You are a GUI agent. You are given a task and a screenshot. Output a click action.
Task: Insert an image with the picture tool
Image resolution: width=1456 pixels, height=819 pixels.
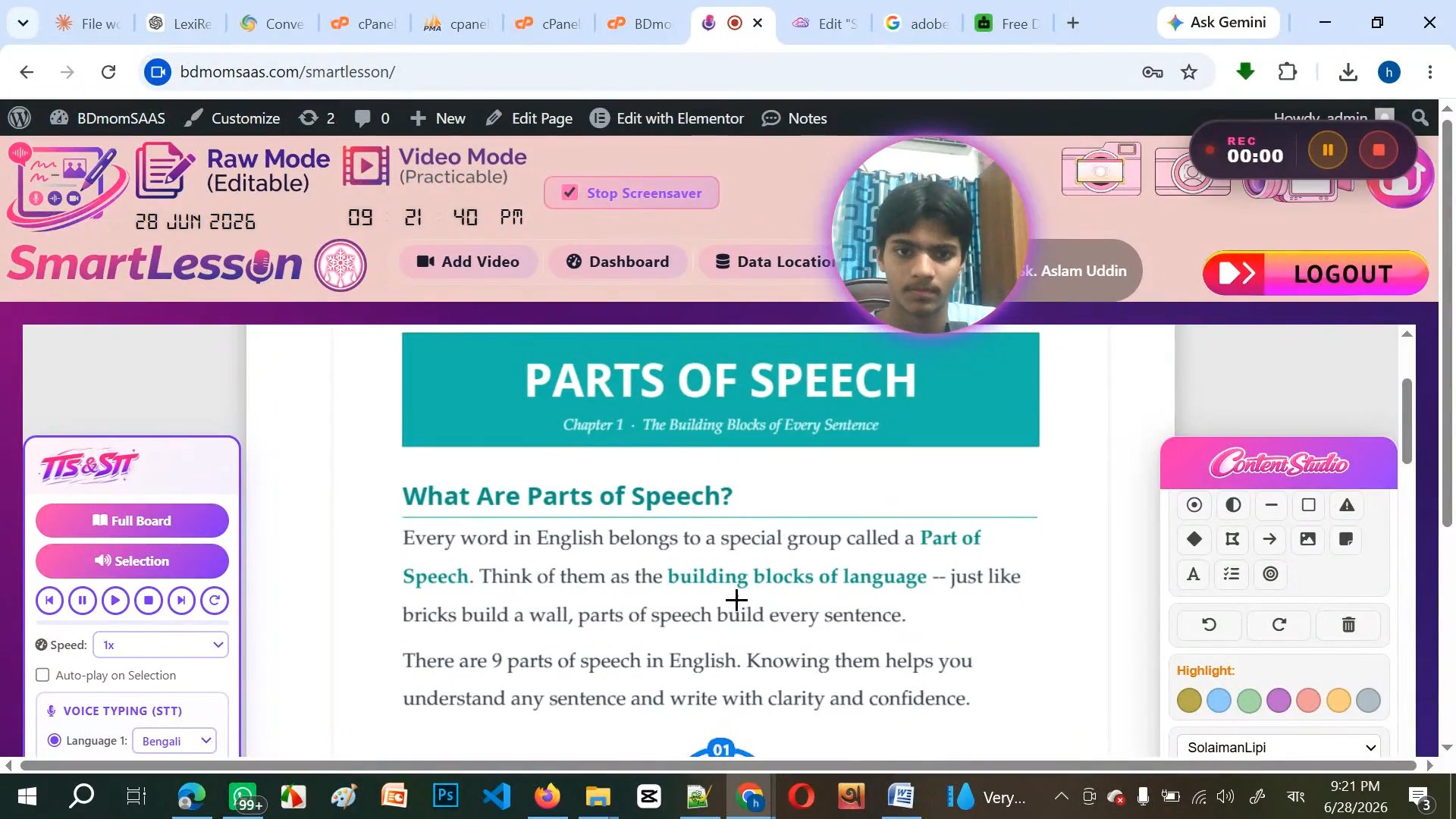coord(1308,539)
